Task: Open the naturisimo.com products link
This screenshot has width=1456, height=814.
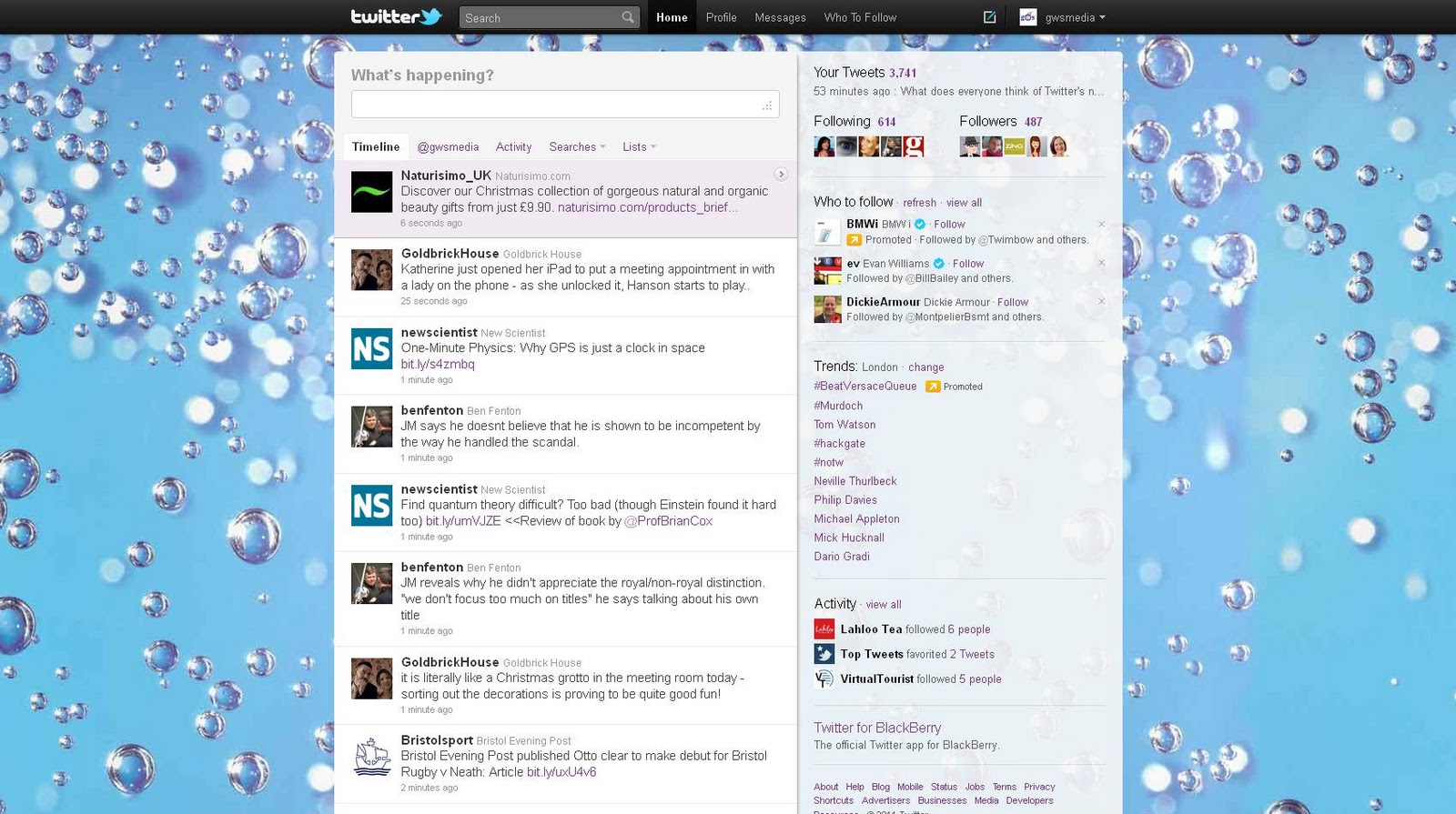Action: [x=647, y=207]
